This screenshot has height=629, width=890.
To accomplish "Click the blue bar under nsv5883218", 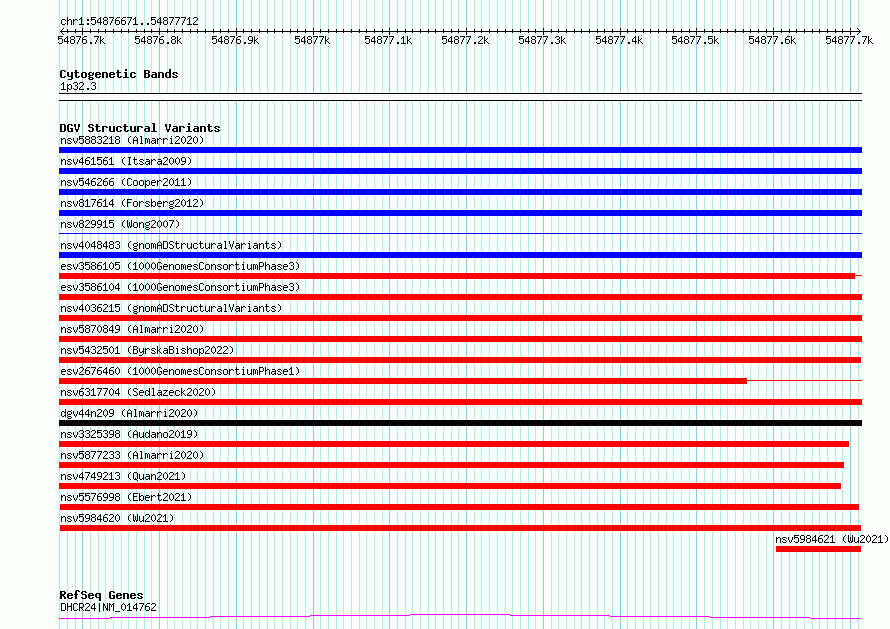I will pos(460,150).
